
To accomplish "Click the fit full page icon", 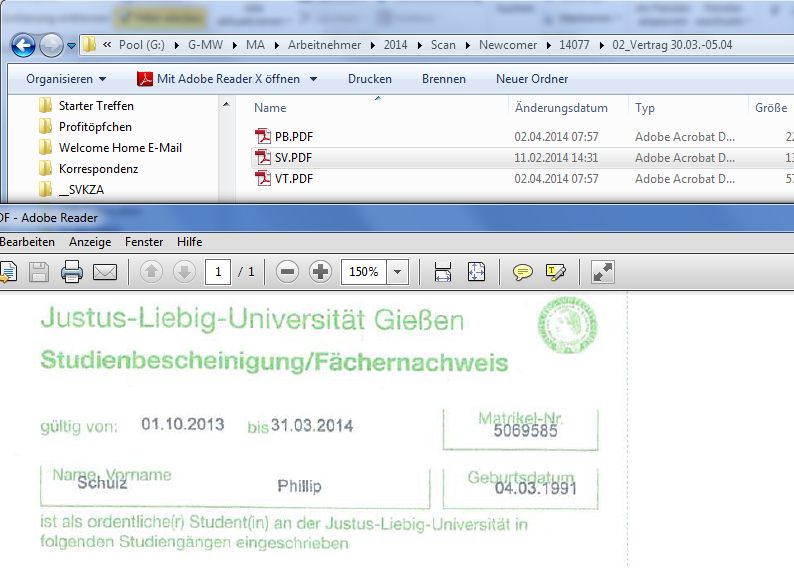I will [x=476, y=272].
